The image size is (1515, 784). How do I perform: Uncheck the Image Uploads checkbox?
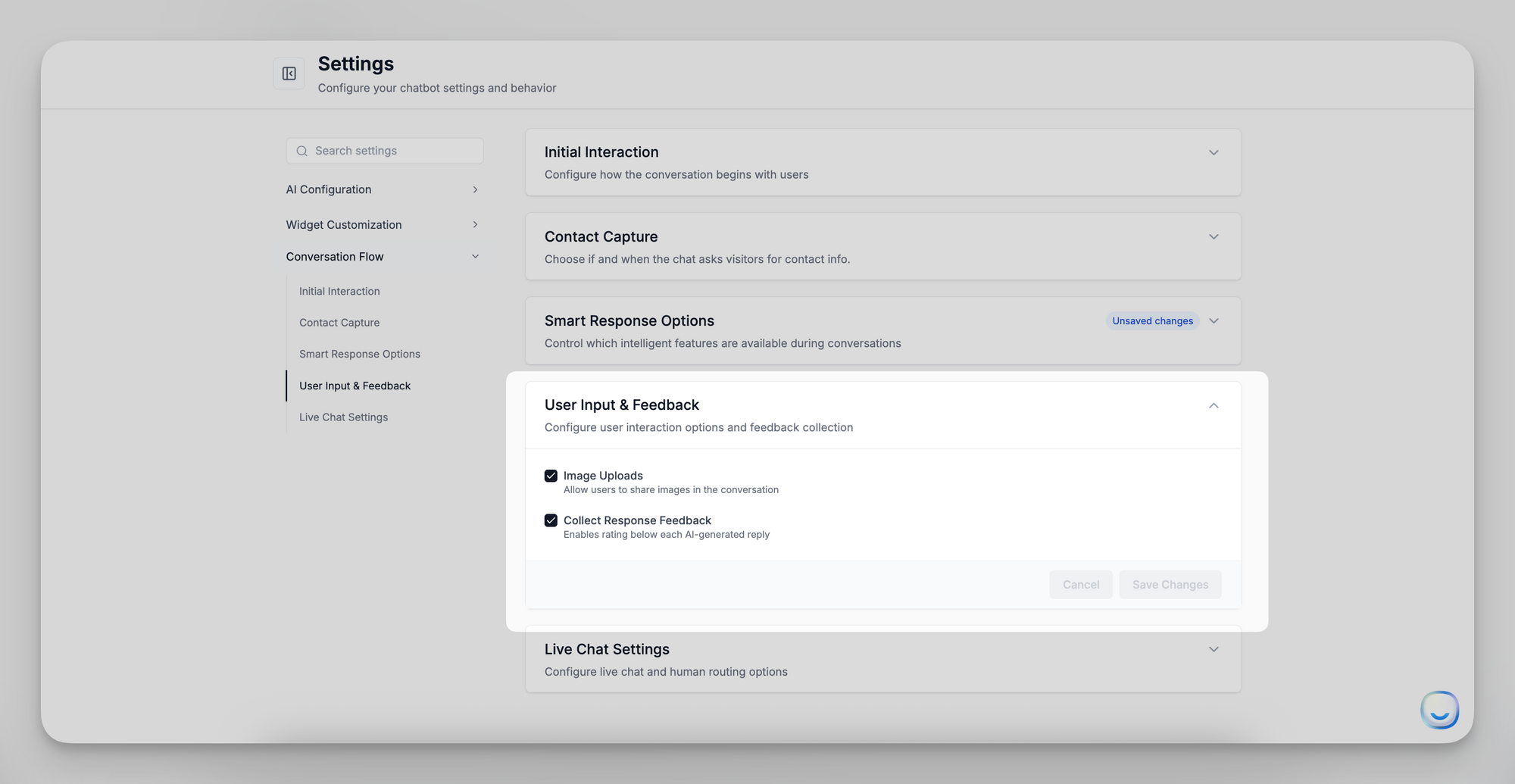click(x=551, y=476)
